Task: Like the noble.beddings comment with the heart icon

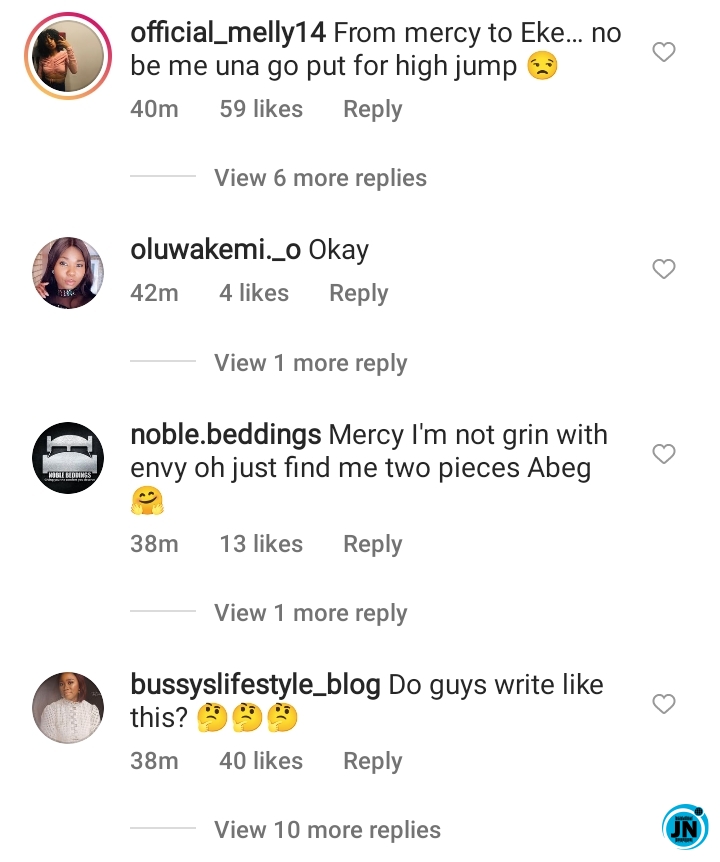Action: pyautogui.click(x=663, y=454)
